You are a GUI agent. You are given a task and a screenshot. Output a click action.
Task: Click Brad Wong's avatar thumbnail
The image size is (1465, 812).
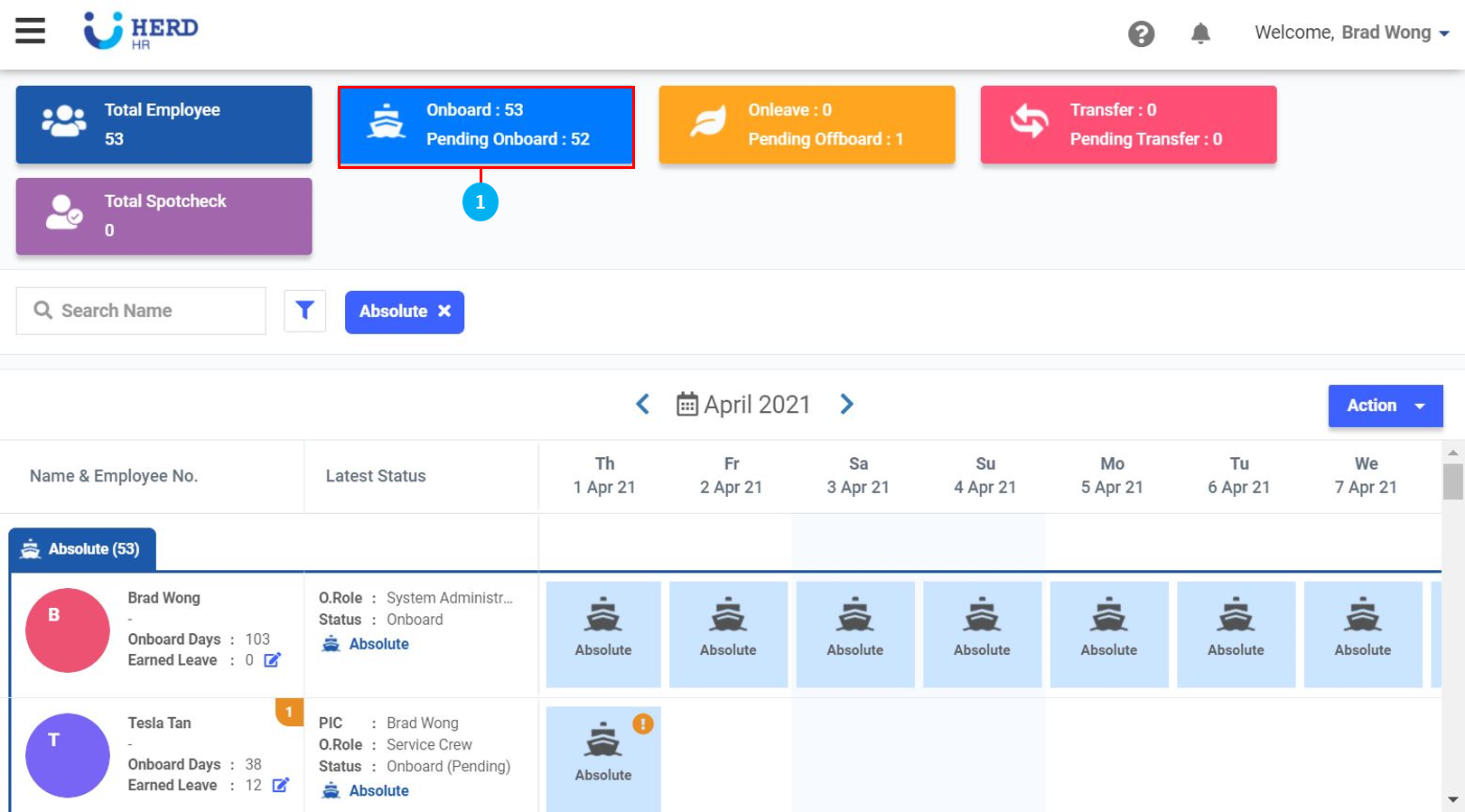coord(67,630)
